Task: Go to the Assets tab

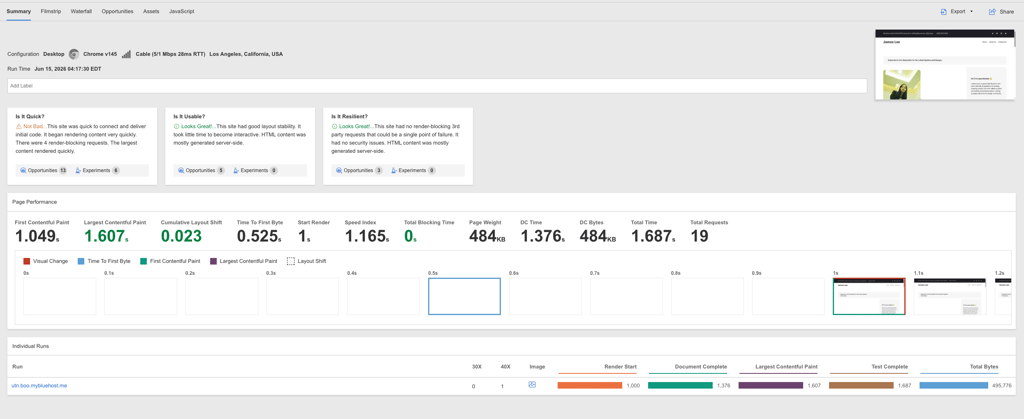Action: click(x=152, y=11)
